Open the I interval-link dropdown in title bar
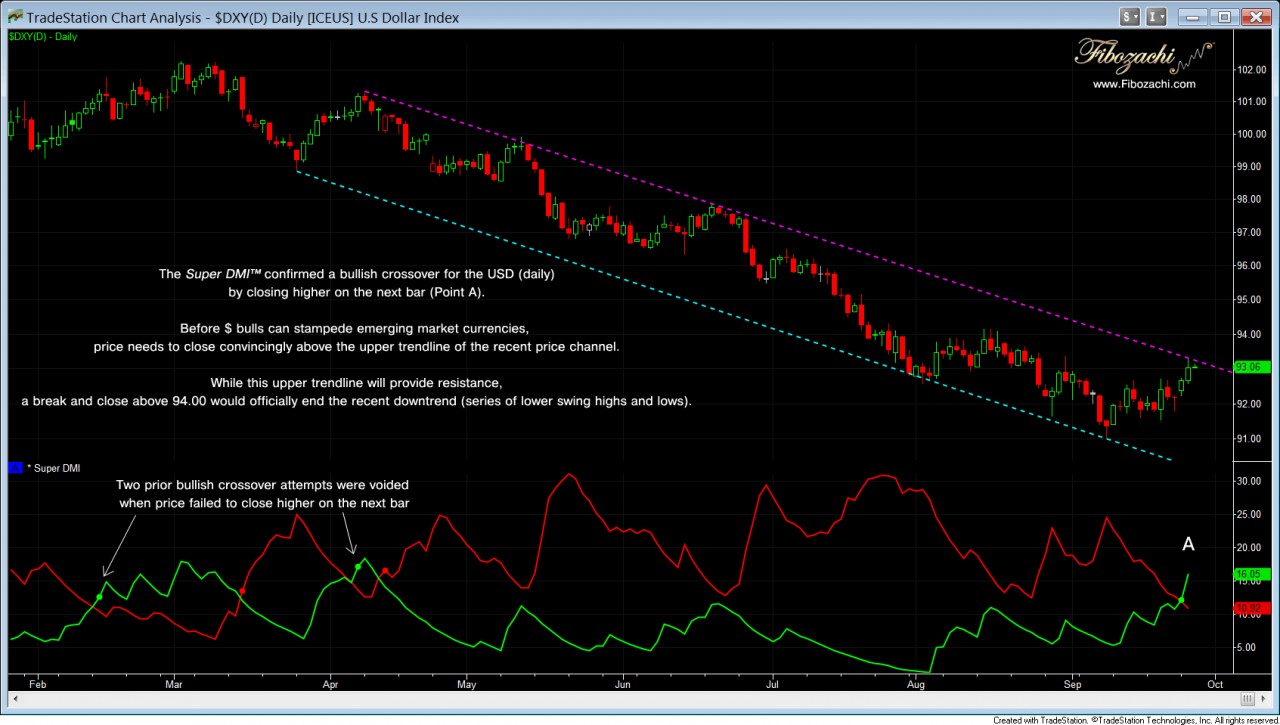 pyautogui.click(x=1157, y=17)
